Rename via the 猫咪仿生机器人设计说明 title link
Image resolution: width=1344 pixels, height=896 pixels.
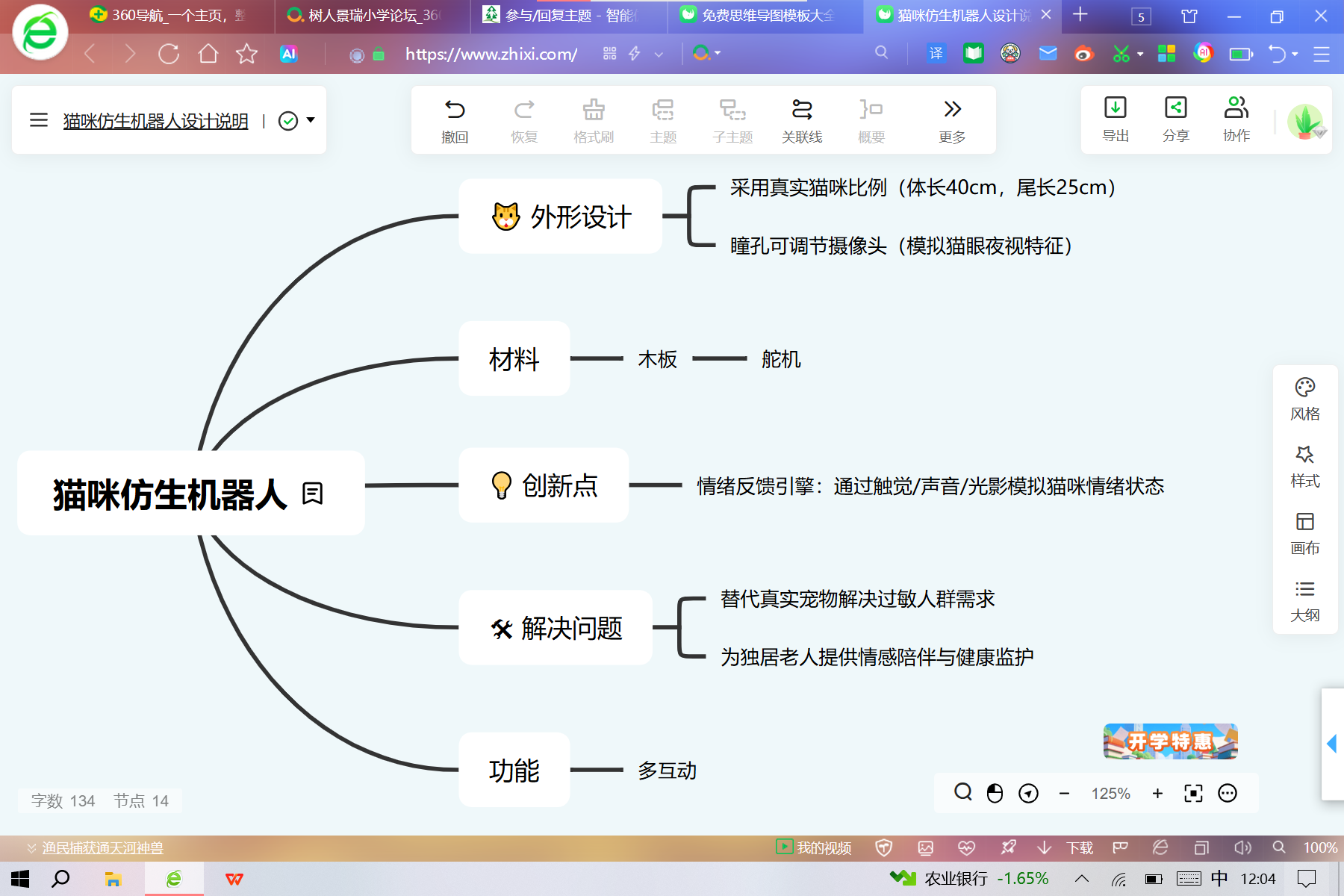pos(155,120)
